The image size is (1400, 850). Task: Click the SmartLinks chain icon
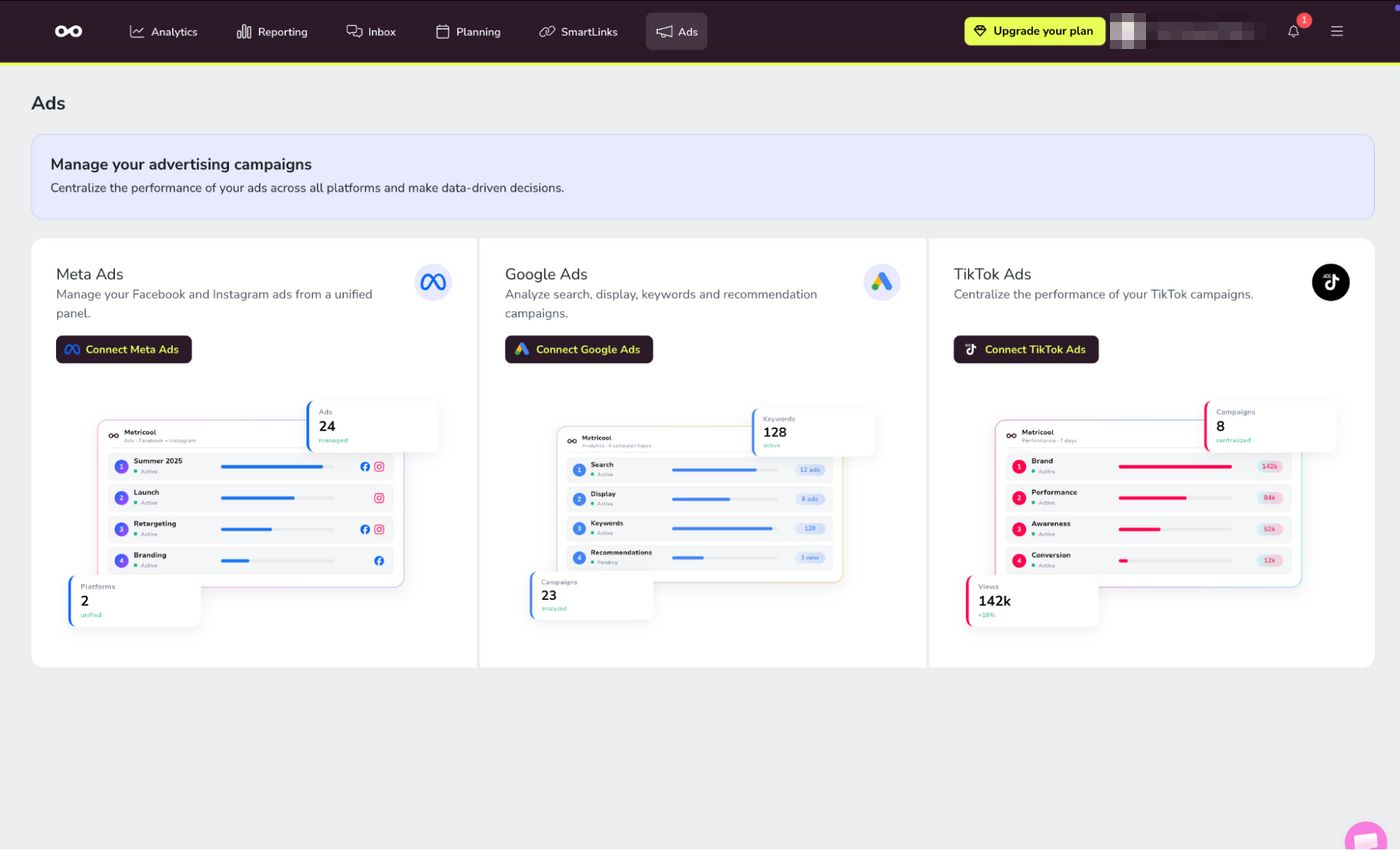[547, 31]
